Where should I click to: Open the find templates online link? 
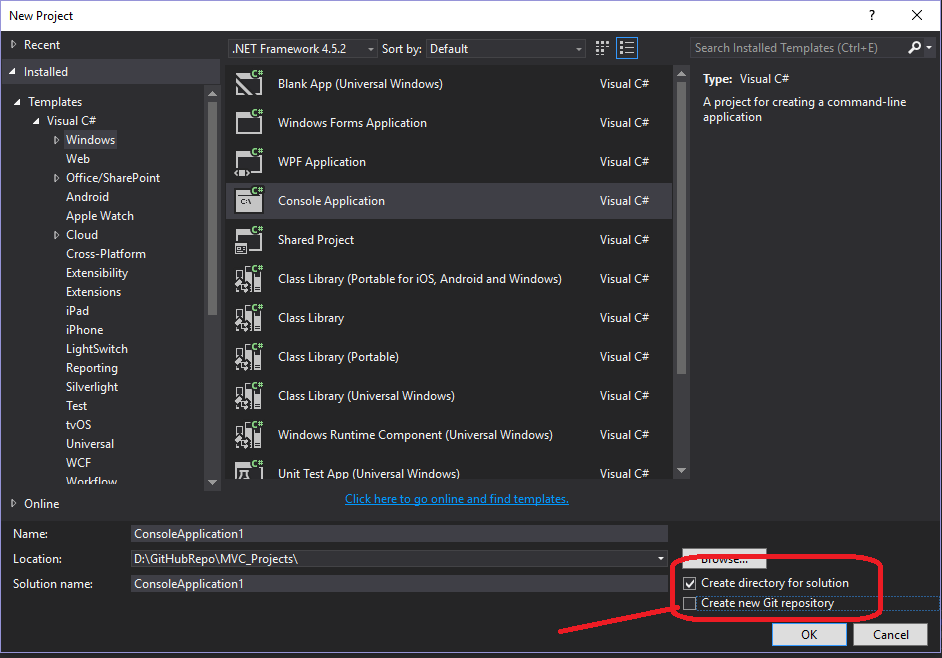pos(457,499)
